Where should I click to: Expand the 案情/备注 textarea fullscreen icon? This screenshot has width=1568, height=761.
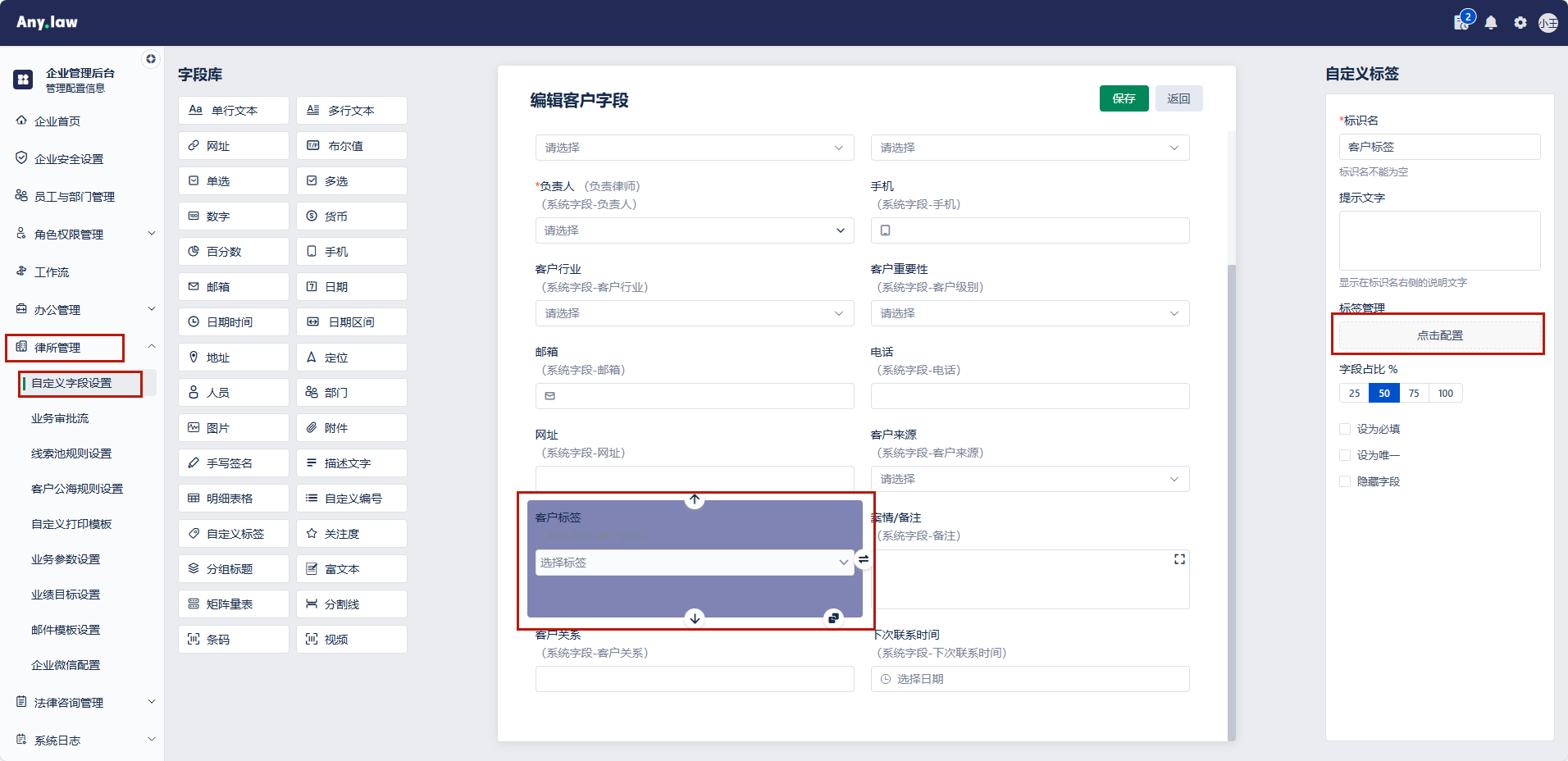point(1179,559)
